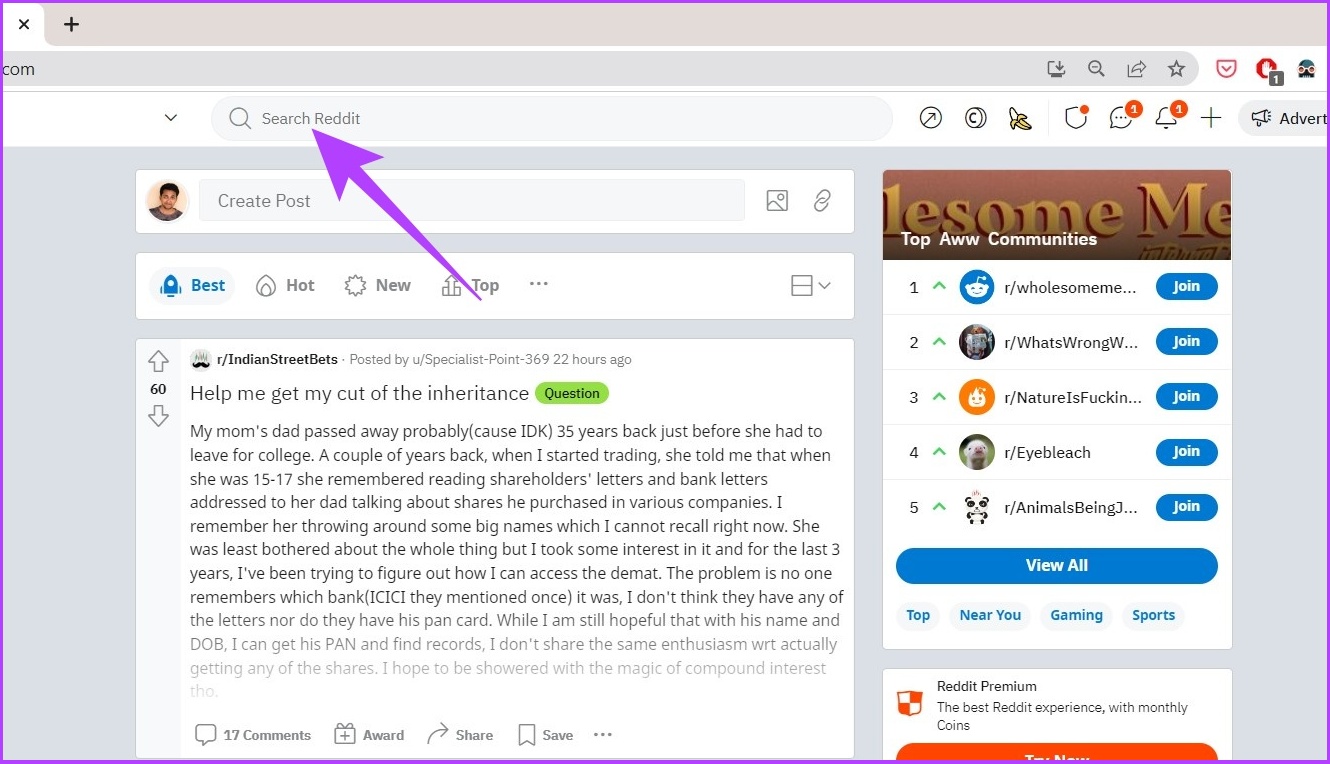
Task: Click View All communities button
Action: click(1057, 565)
